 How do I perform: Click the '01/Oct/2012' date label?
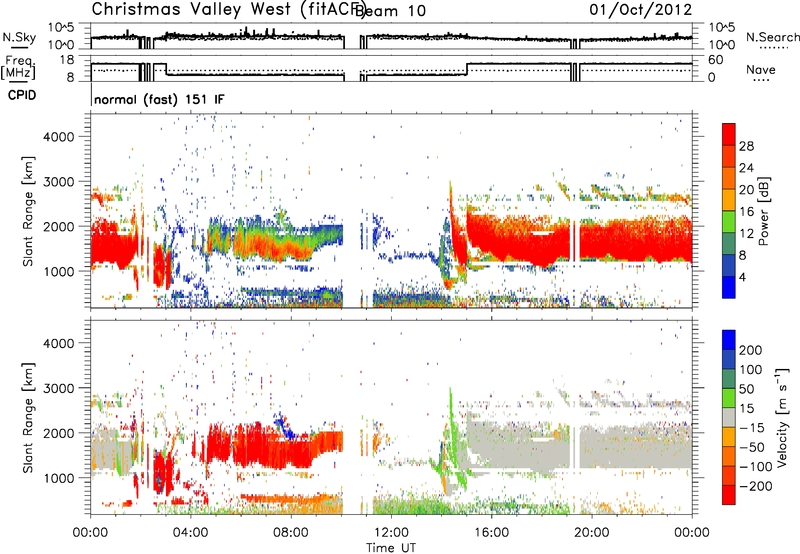641,10
